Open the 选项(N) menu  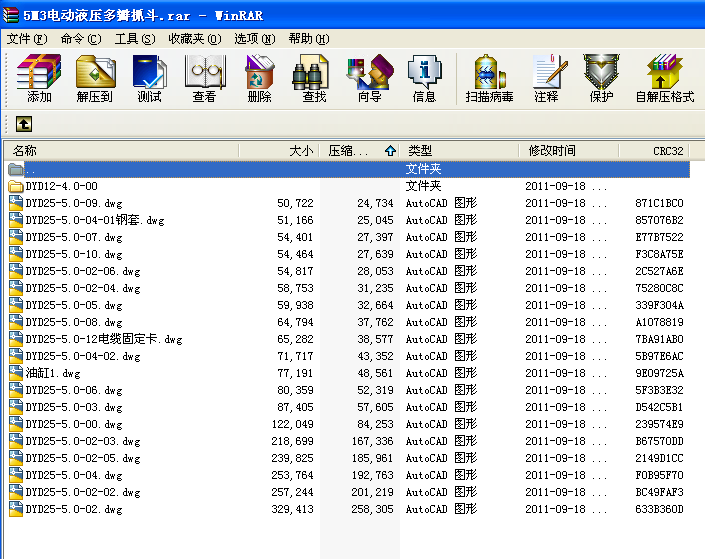tap(254, 39)
